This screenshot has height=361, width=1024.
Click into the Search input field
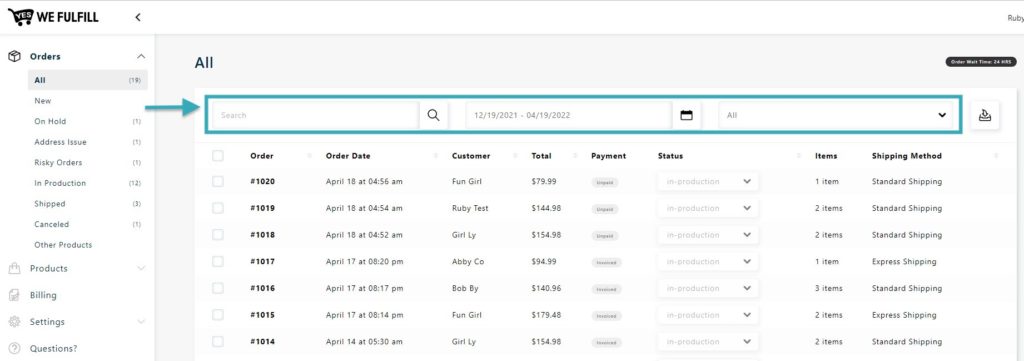point(315,115)
